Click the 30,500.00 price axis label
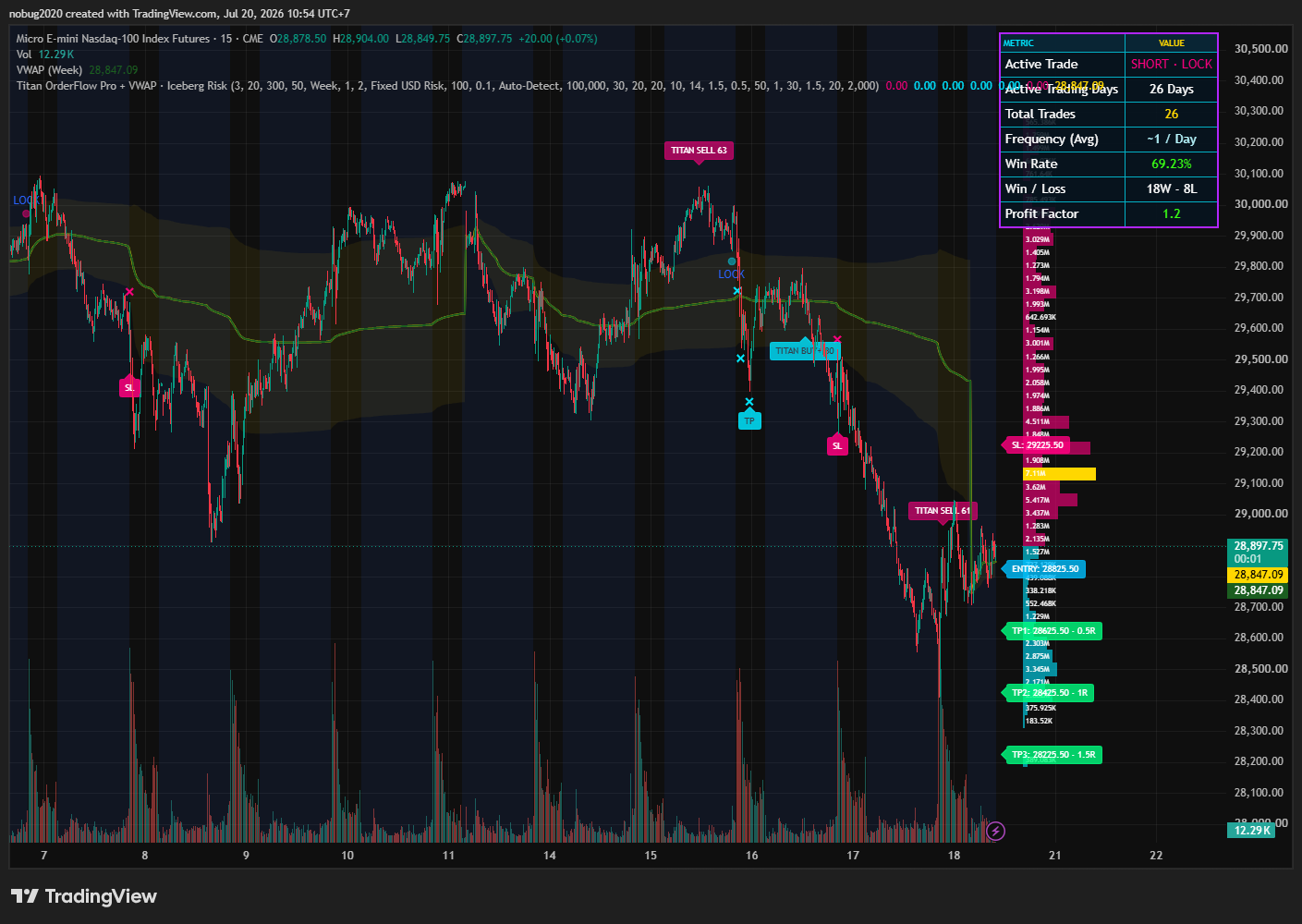 1261,49
